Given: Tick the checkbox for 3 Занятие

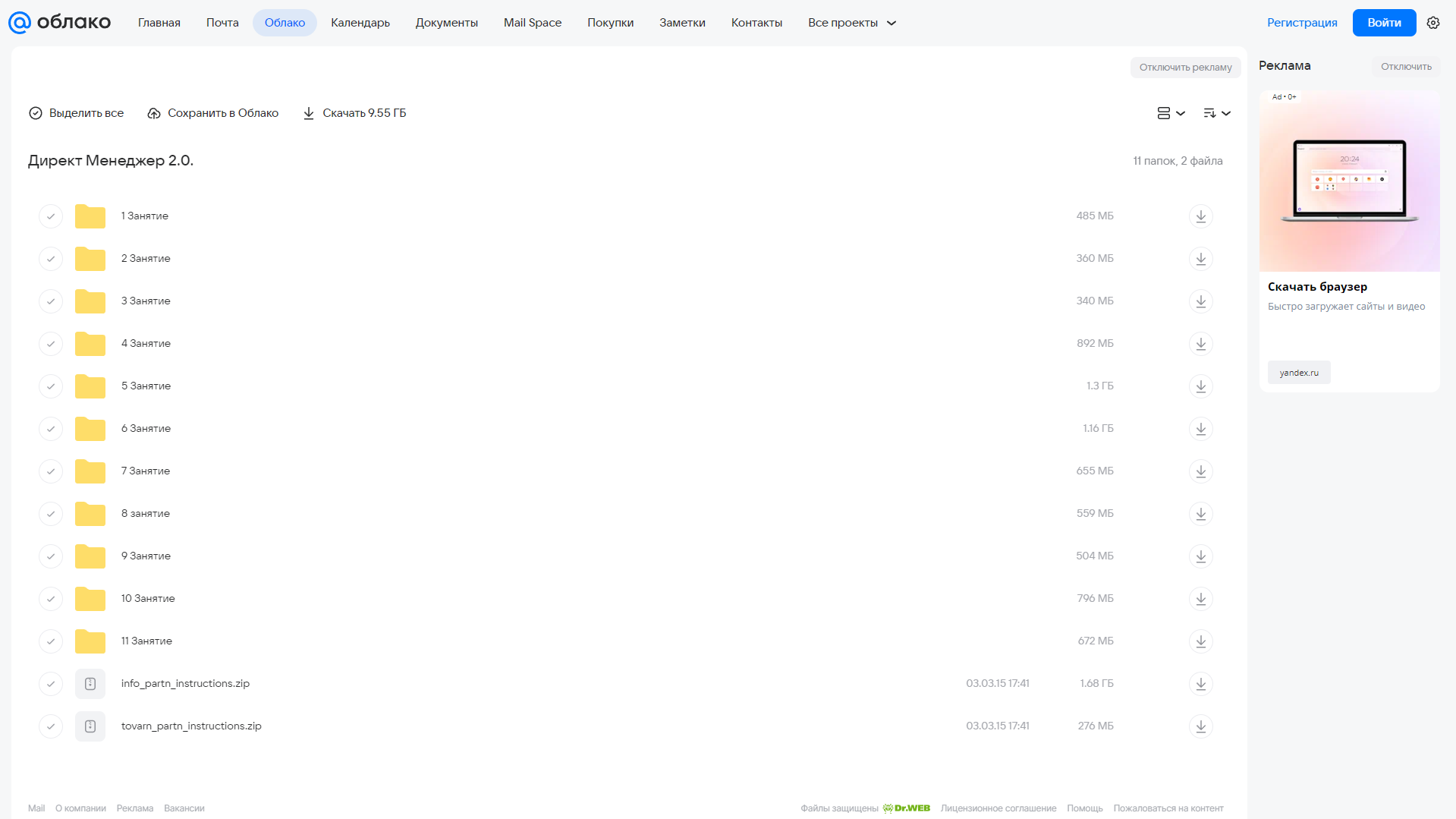Looking at the screenshot, I should tap(51, 301).
